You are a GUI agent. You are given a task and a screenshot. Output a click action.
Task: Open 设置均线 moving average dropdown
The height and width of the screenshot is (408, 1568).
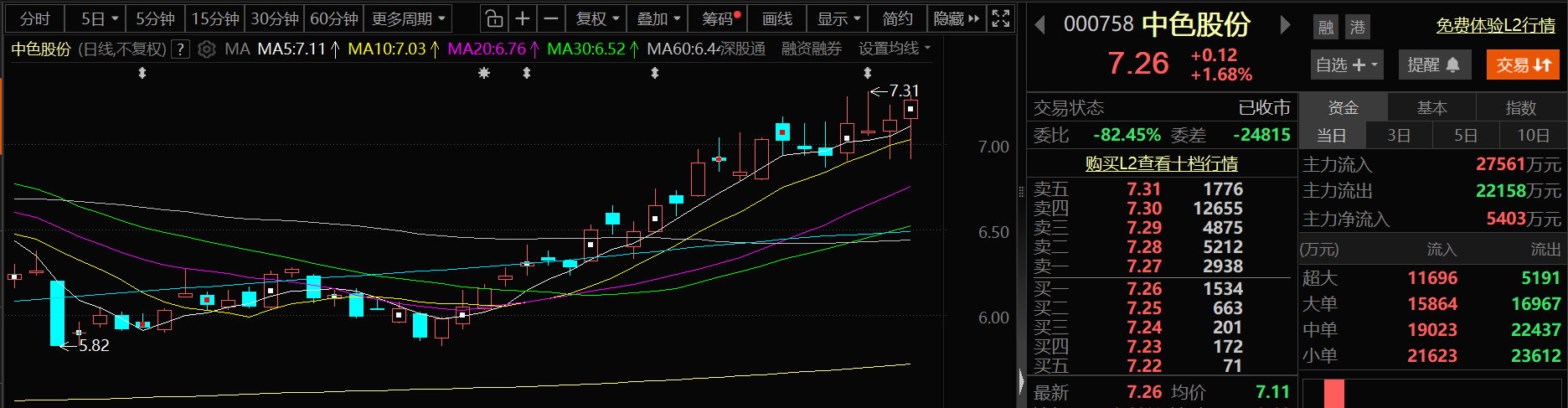click(894, 49)
